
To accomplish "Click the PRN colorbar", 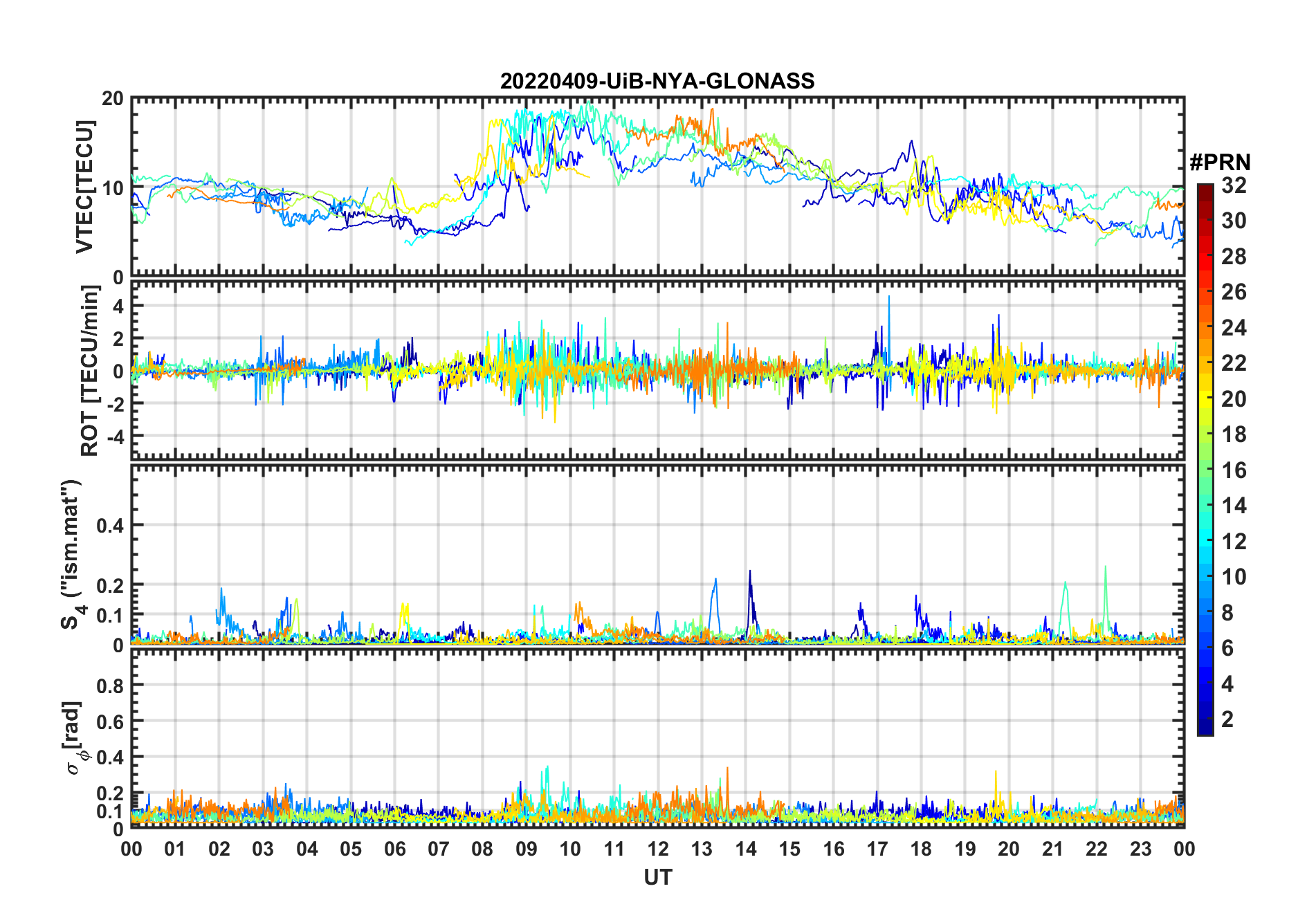I will click(x=1205, y=459).
